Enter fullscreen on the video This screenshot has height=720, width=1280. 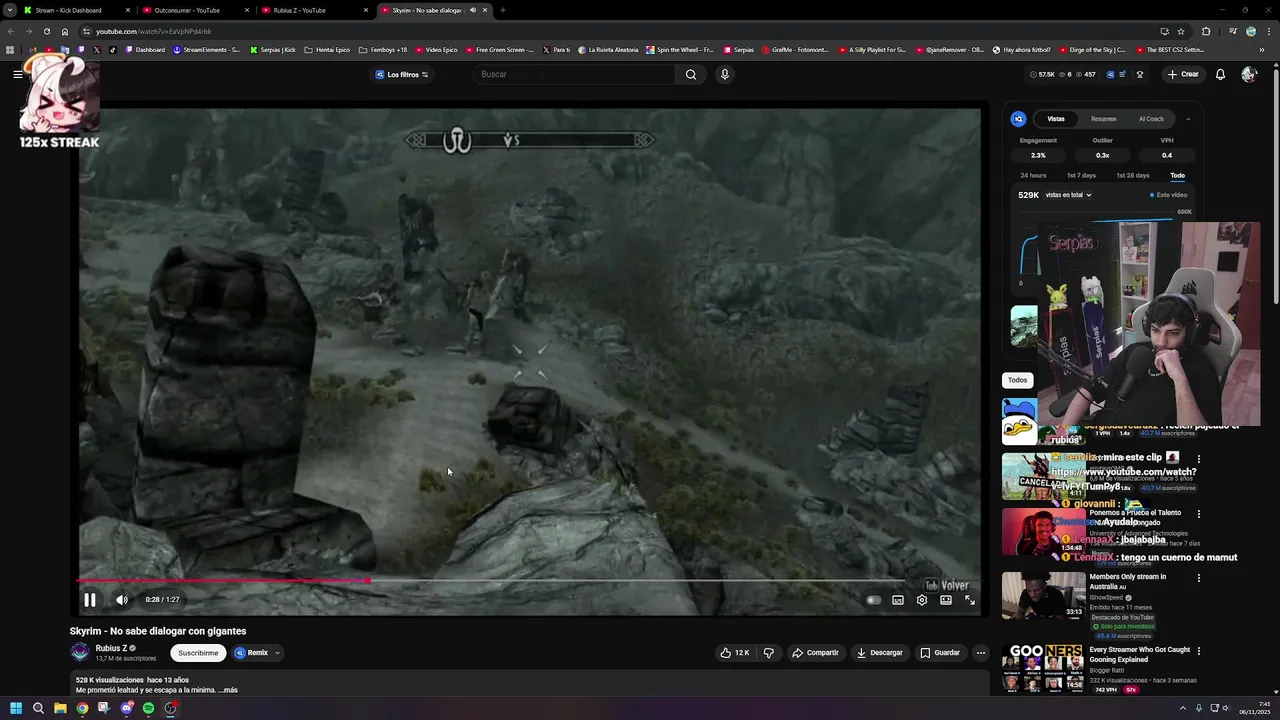pyautogui.click(x=970, y=600)
